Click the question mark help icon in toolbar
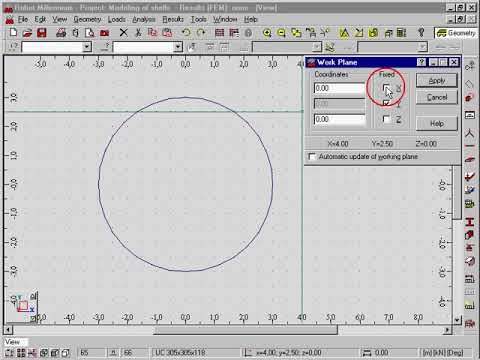The image size is (480, 360). (421, 33)
